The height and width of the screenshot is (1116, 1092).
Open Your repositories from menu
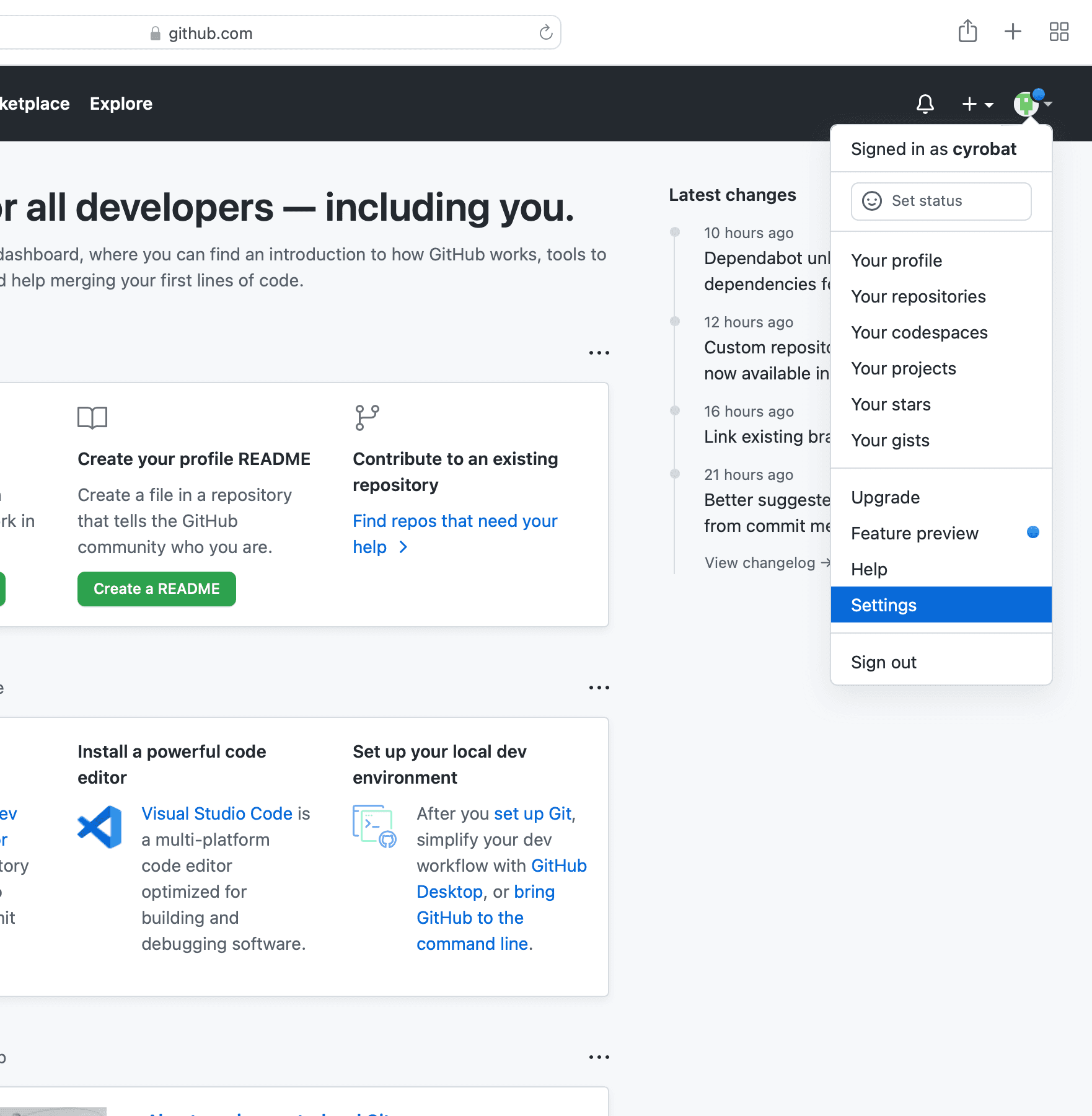(941, 296)
